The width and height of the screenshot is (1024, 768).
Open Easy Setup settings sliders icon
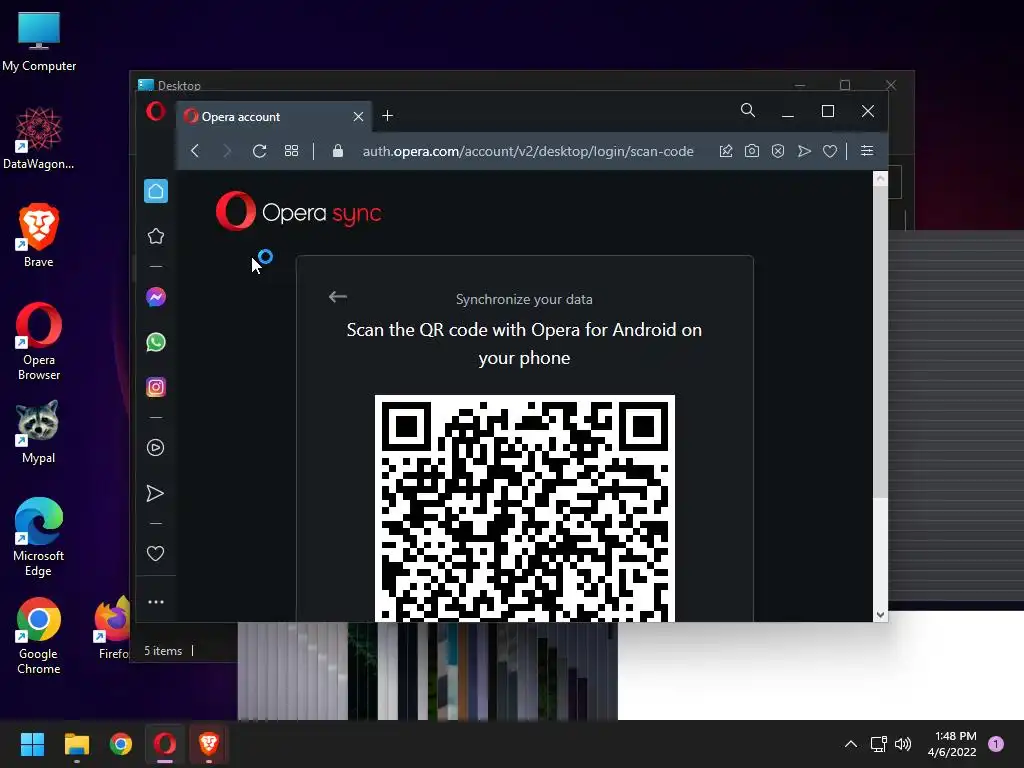pyautogui.click(x=867, y=151)
